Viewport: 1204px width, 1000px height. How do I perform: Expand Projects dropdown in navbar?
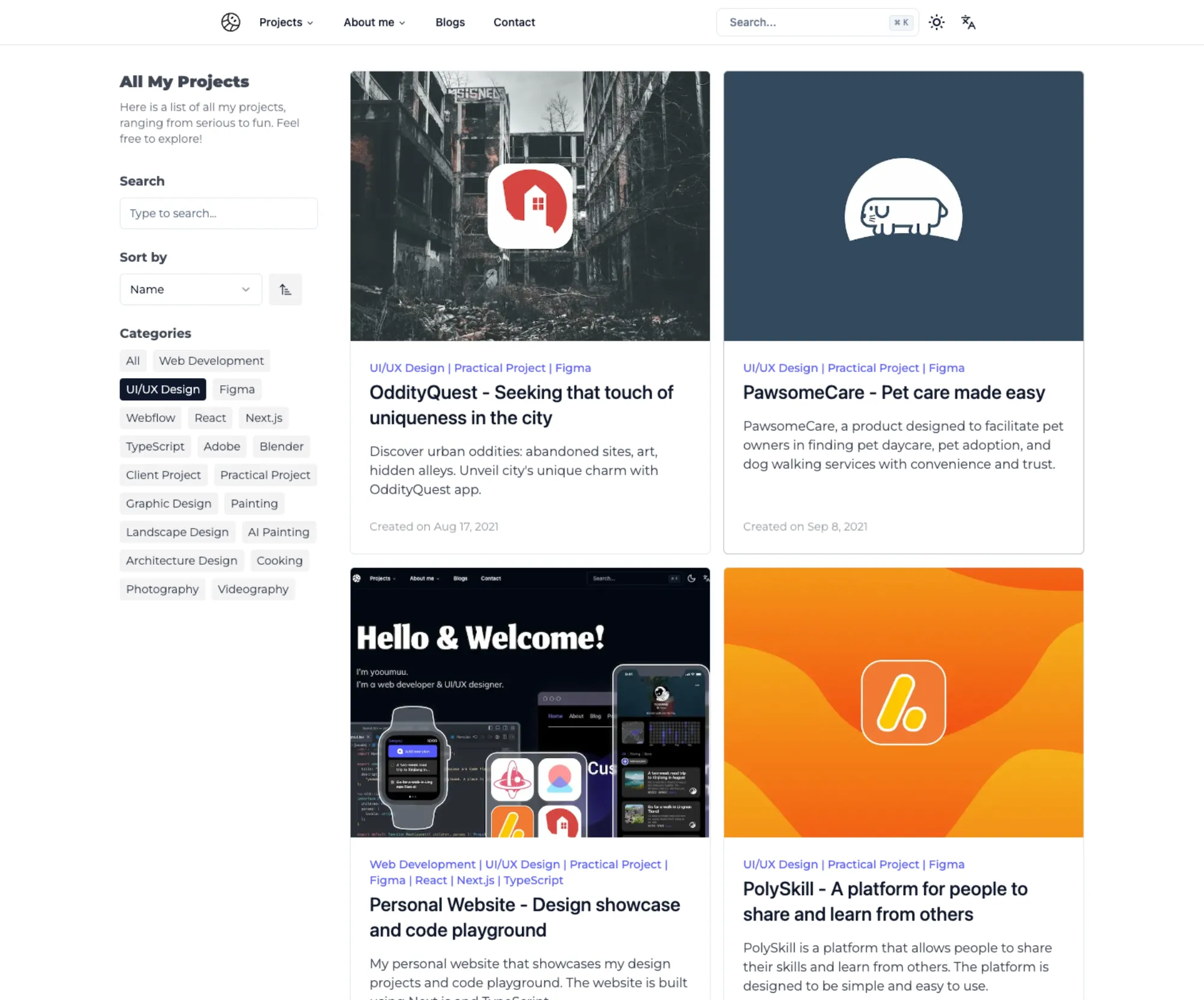coord(286,22)
